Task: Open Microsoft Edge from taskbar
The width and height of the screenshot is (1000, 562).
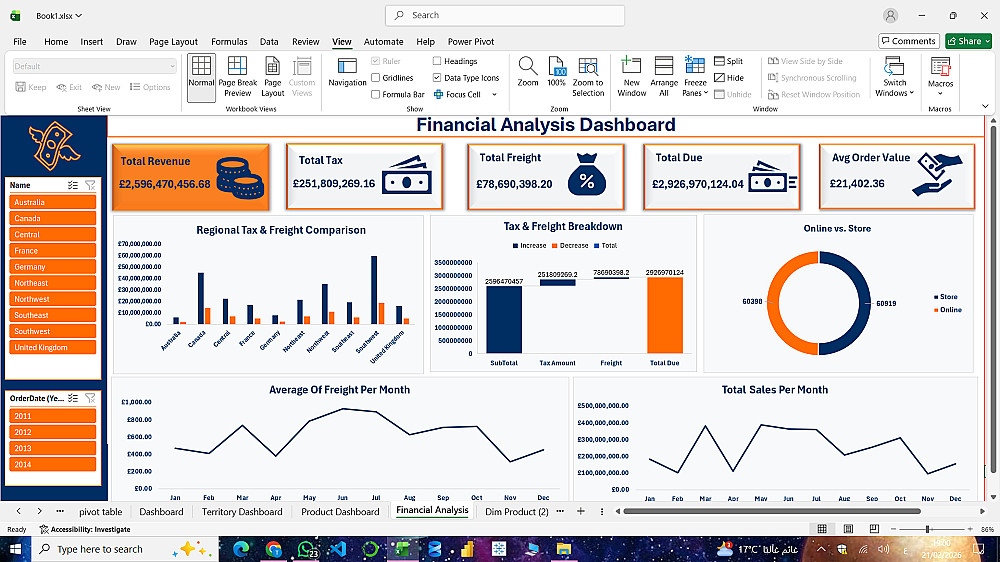Action: click(241, 549)
